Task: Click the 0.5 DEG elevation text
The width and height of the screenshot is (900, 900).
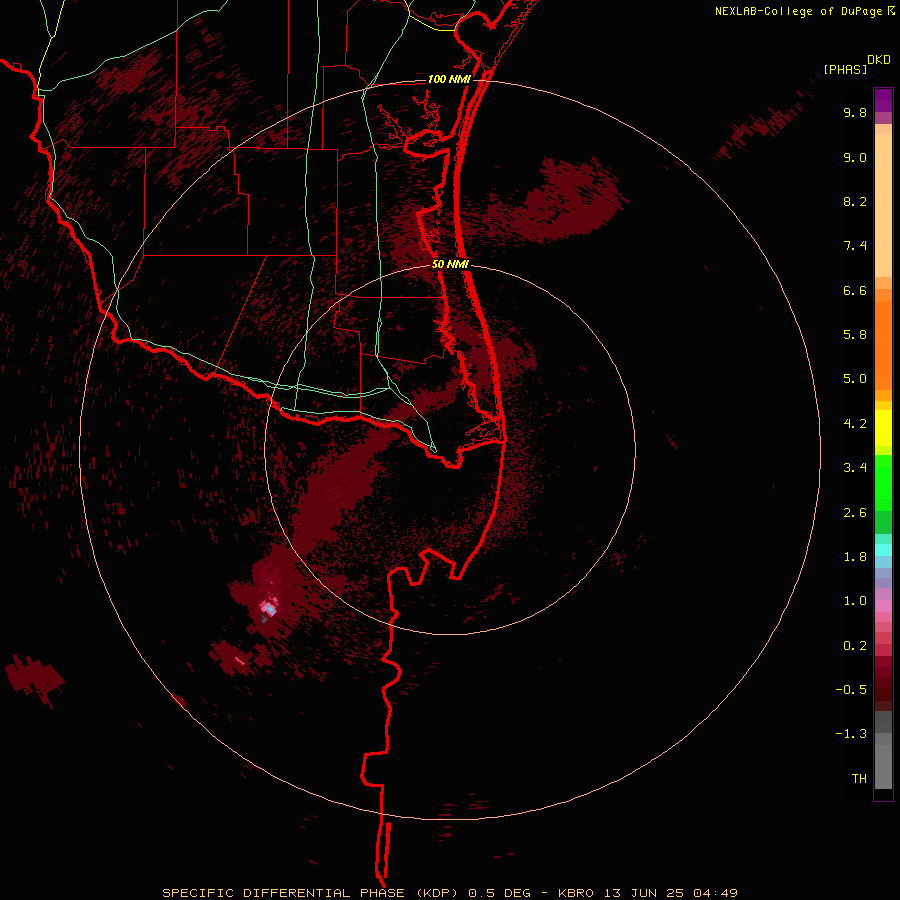Action: 499,893
